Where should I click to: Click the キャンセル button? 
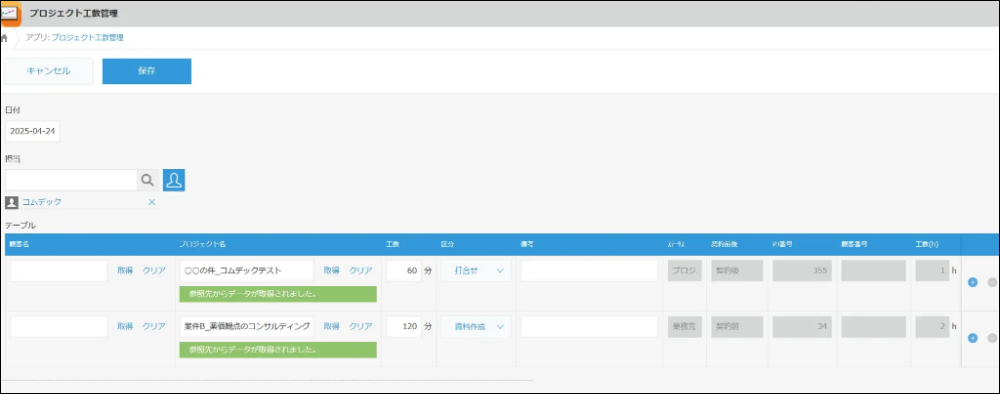48,71
